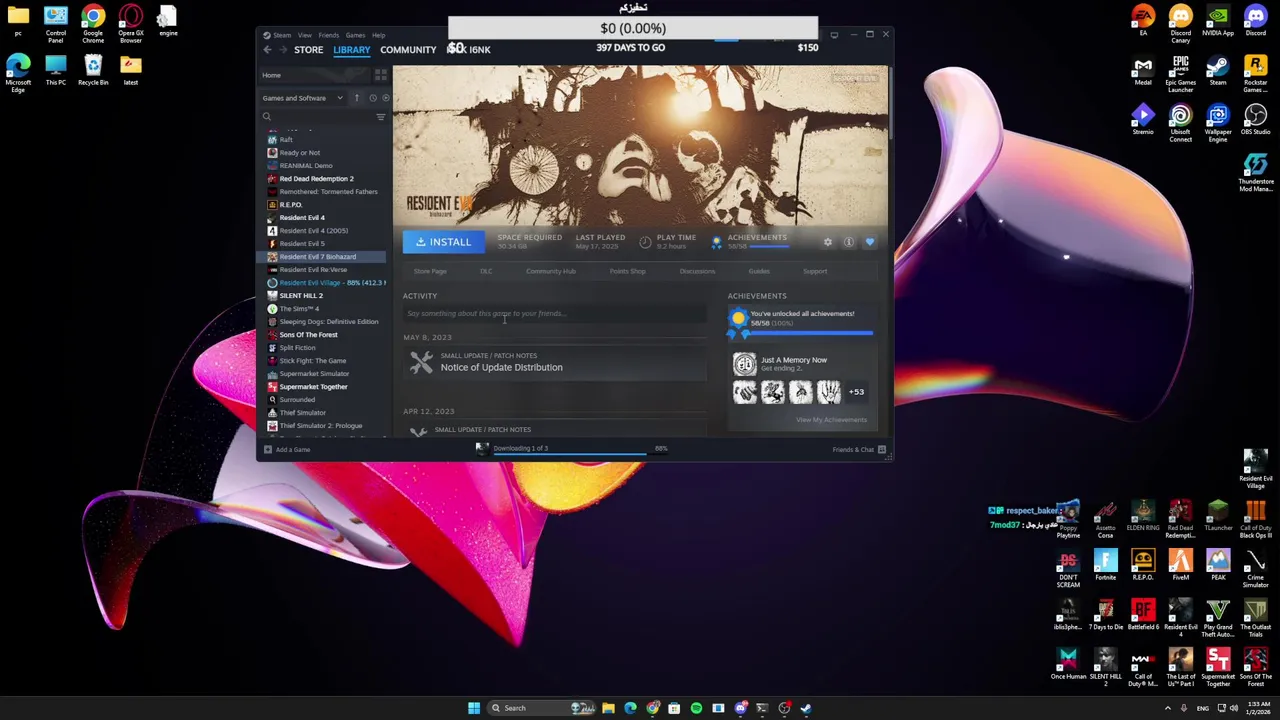The width and height of the screenshot is (1280, 720).
Task: Open the Steam menu
Action: [282, 35]
